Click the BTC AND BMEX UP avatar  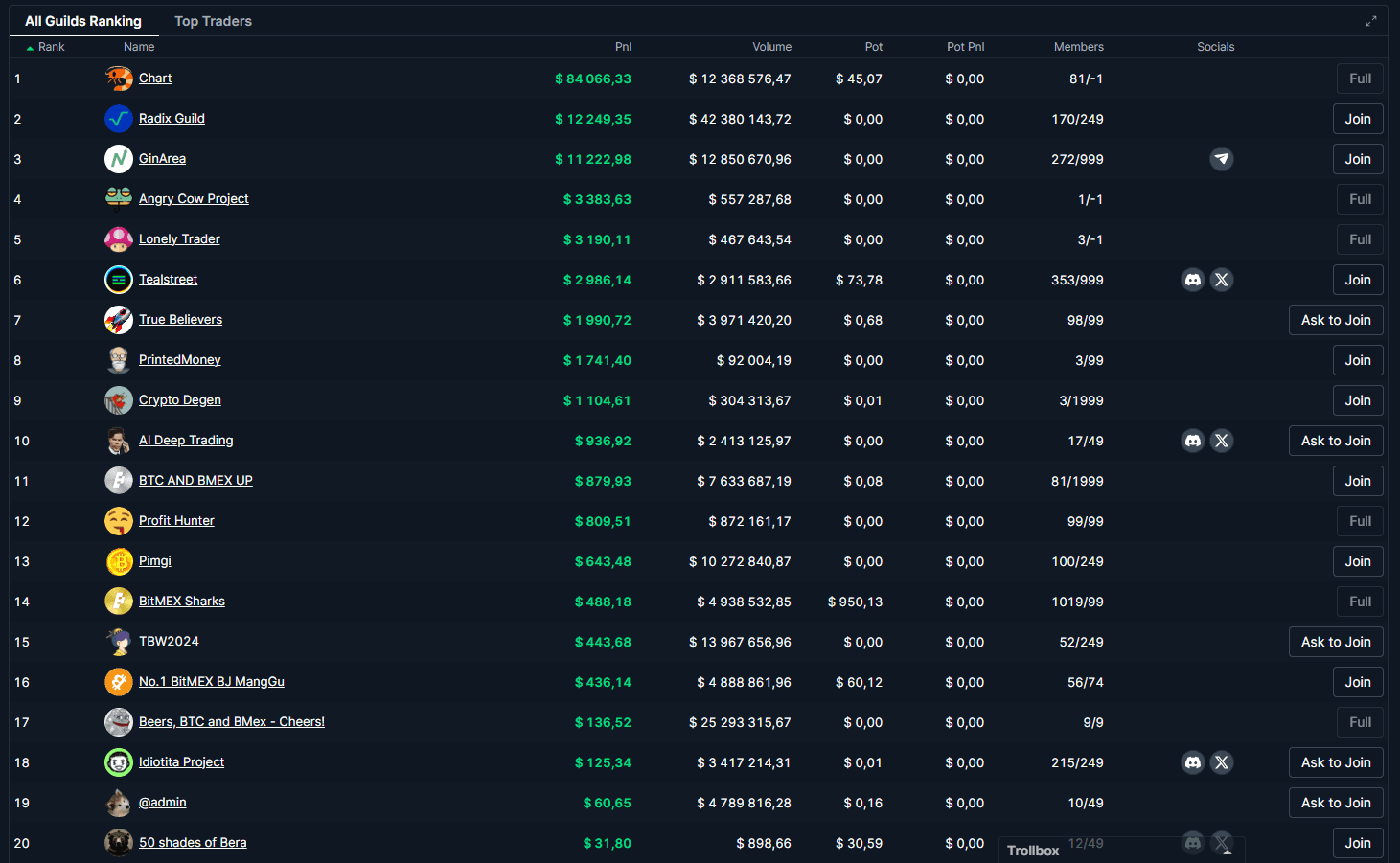tap(119, 481)
